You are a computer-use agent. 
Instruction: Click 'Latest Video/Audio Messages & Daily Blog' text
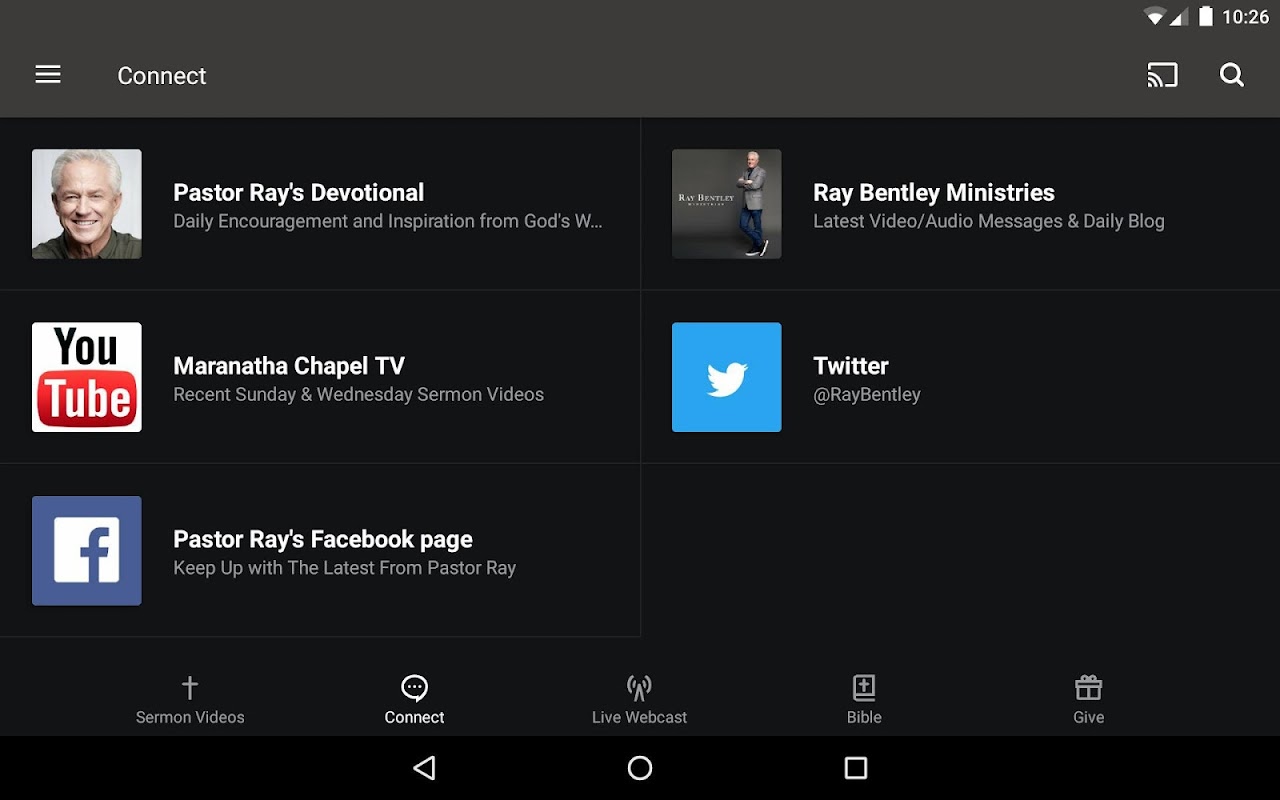(x=989, y=221)
